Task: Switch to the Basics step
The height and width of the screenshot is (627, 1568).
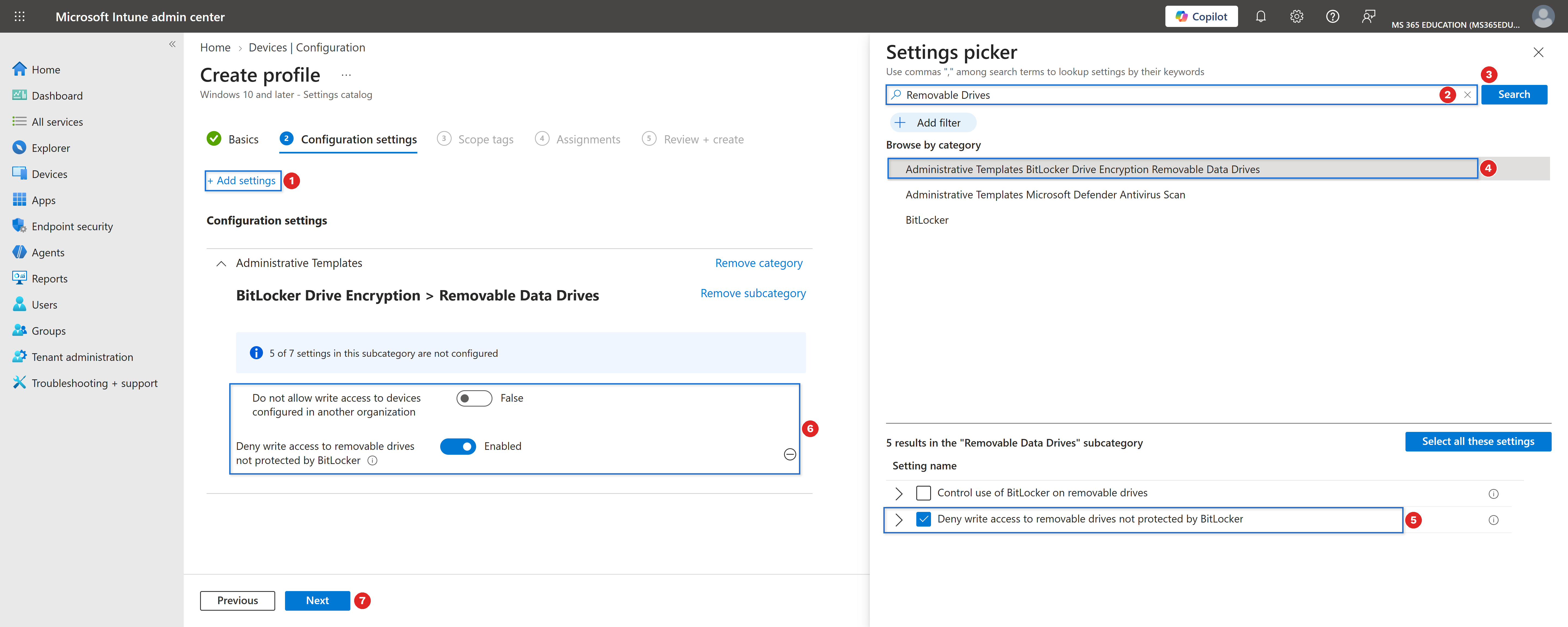Action: pos(232,139)
